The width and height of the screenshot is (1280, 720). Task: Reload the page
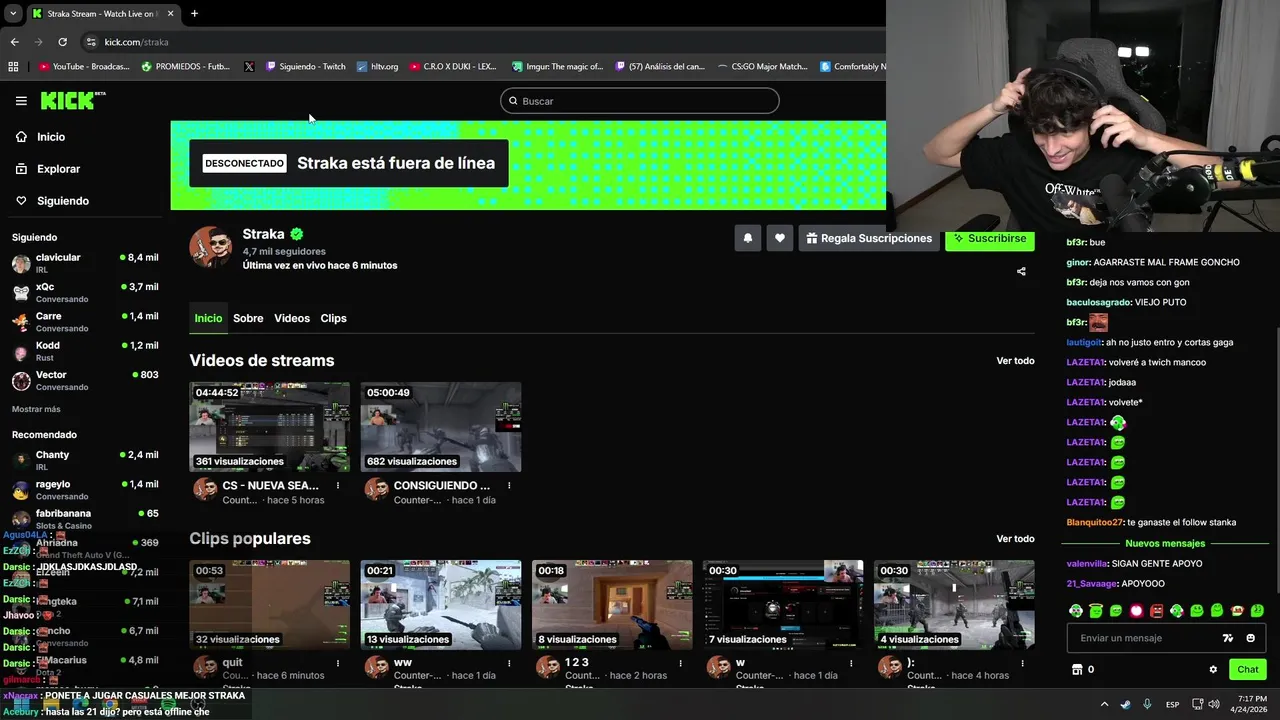tap(62, 42)
